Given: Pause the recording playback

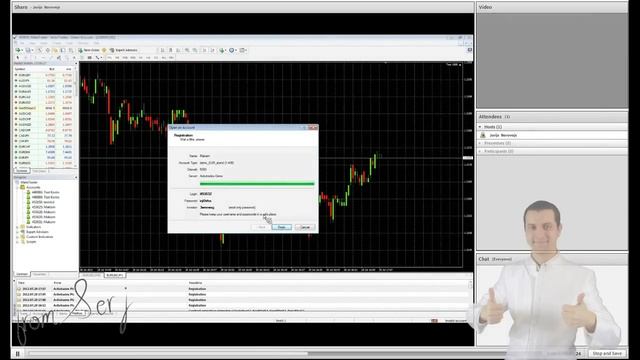Looking at the screenshot, I should point(18,353).
